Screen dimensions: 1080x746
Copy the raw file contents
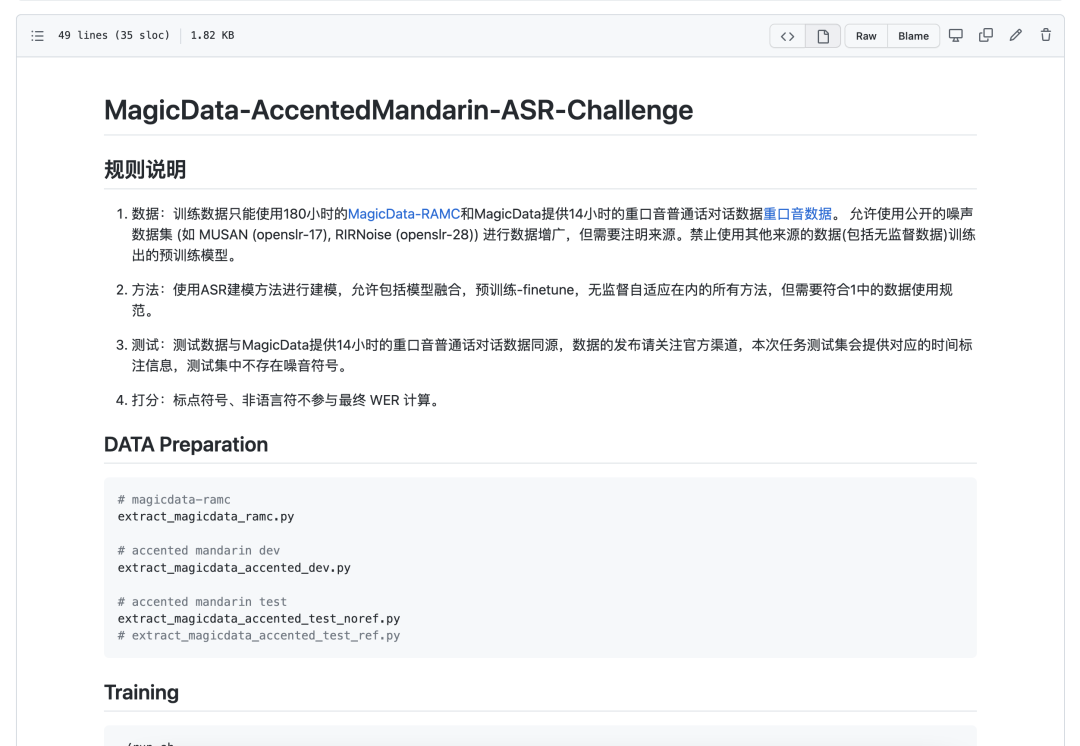[x=986, y=34]
